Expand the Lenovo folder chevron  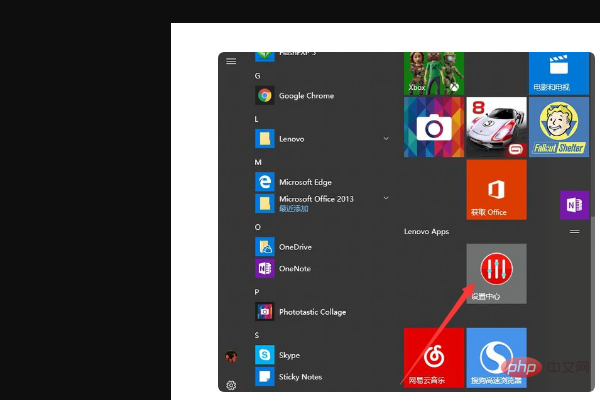click(386, 139)
